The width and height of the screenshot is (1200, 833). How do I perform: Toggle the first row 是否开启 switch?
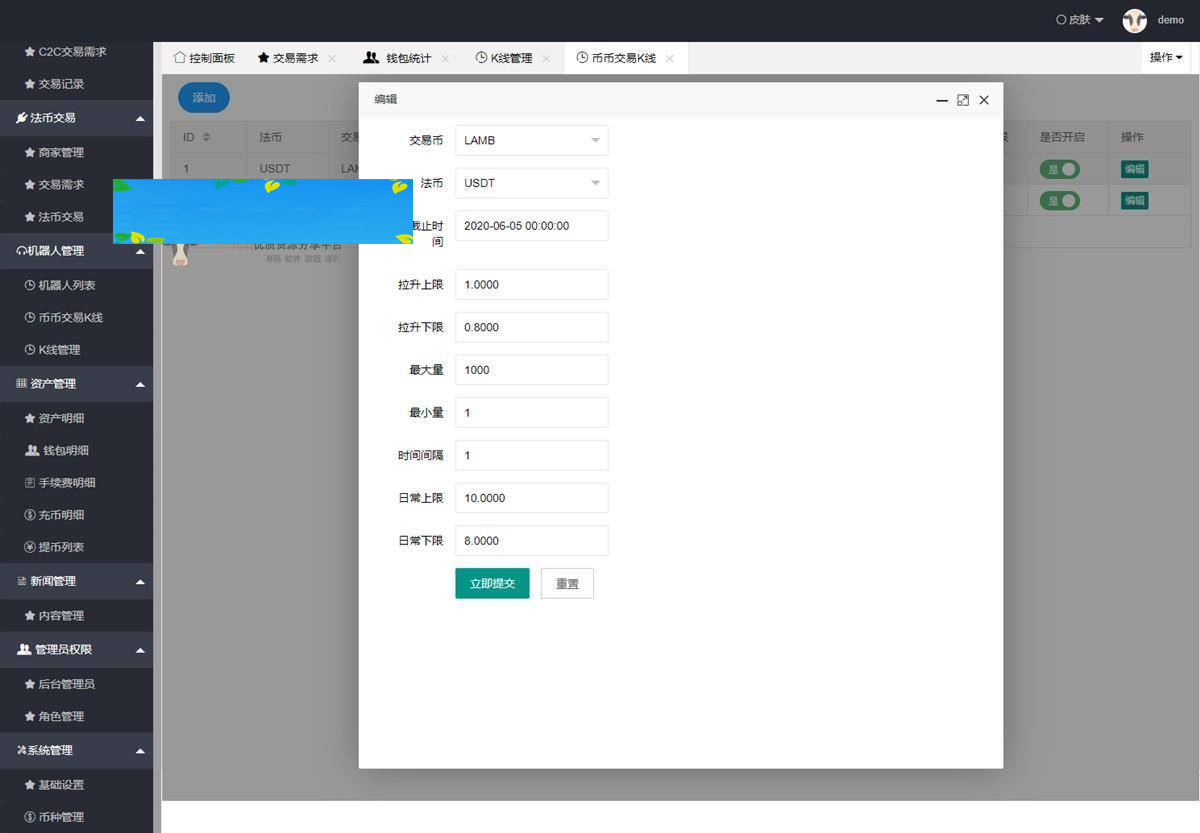(x=1060, y=169)
